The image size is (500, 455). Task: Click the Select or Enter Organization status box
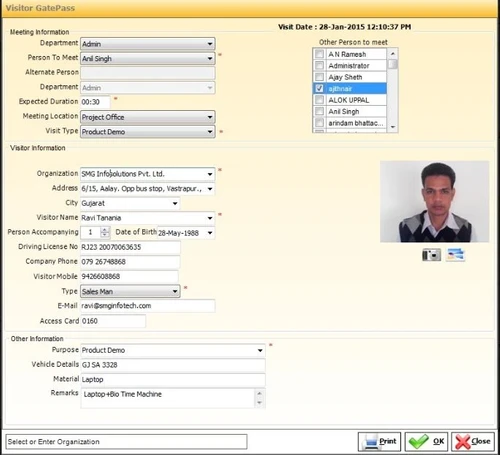click(126, 442)
